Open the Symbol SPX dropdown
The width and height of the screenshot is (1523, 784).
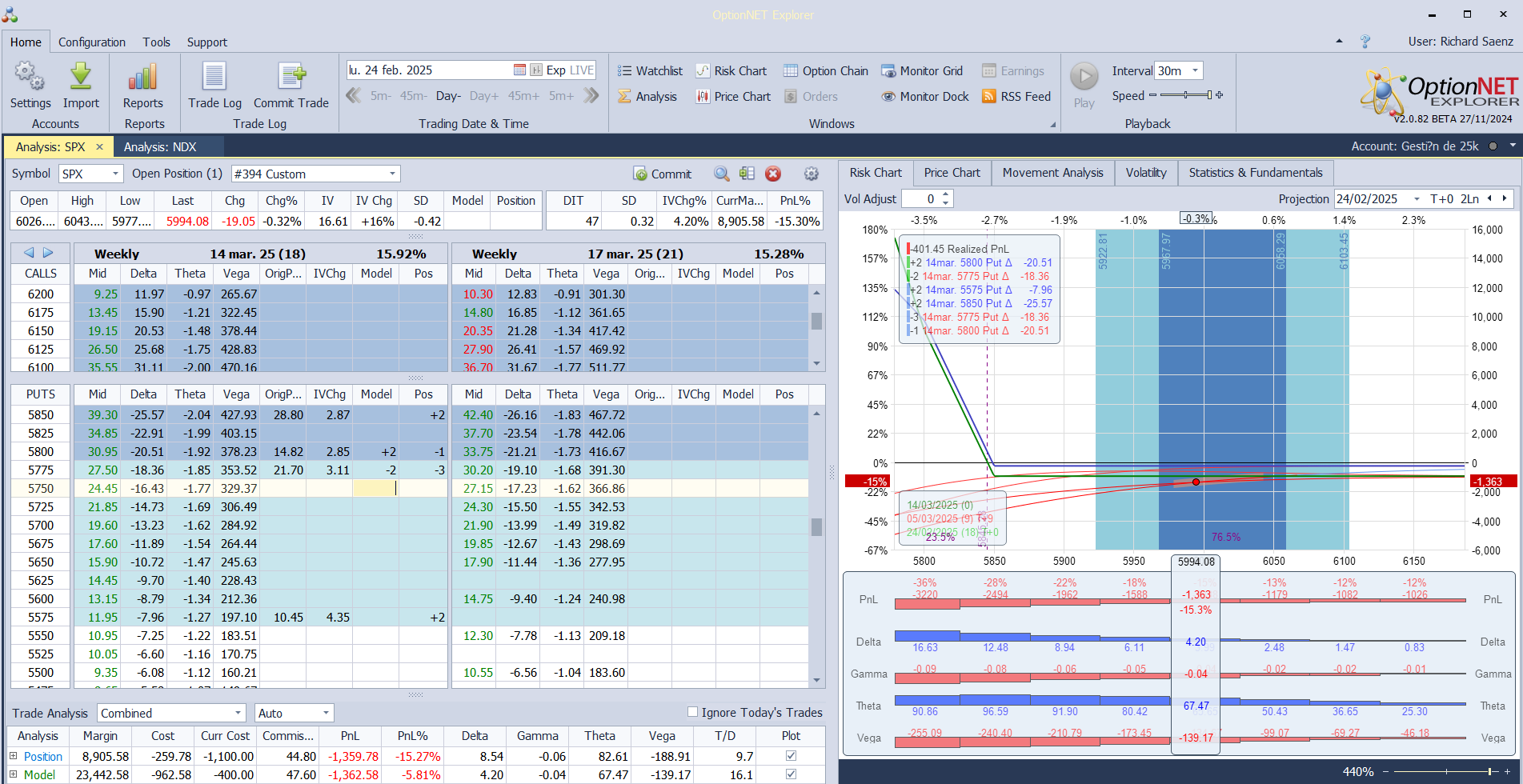[x=115, y=174]
